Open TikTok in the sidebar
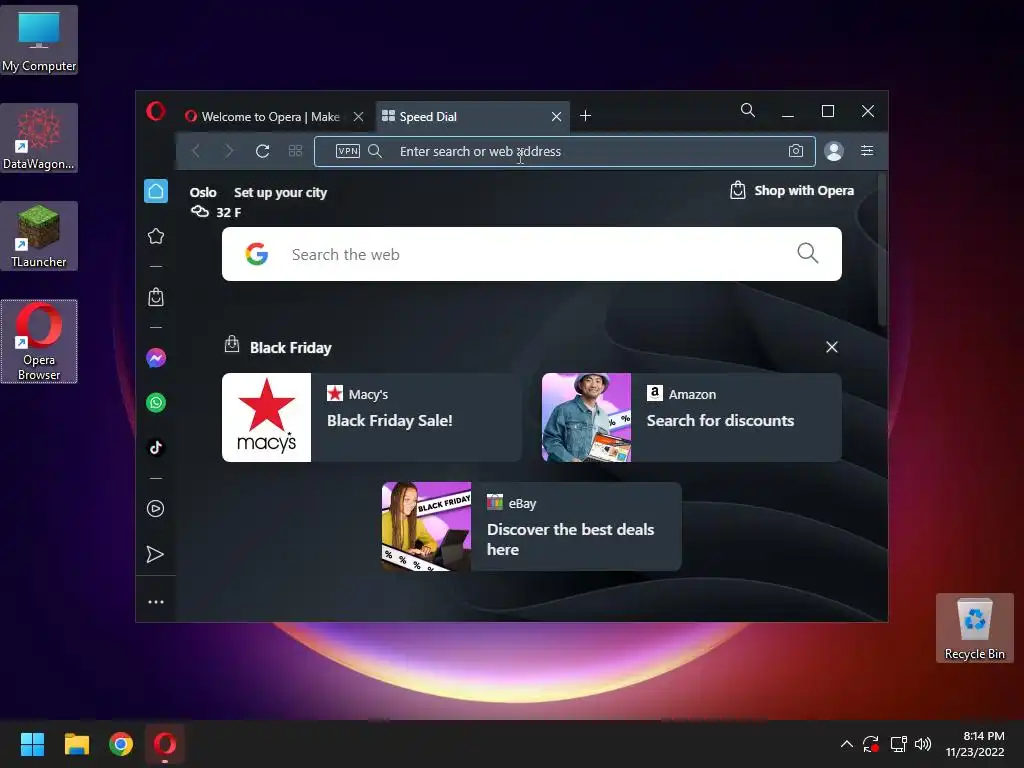This screenshot has width=1024, height=768. tap(155, 447)
